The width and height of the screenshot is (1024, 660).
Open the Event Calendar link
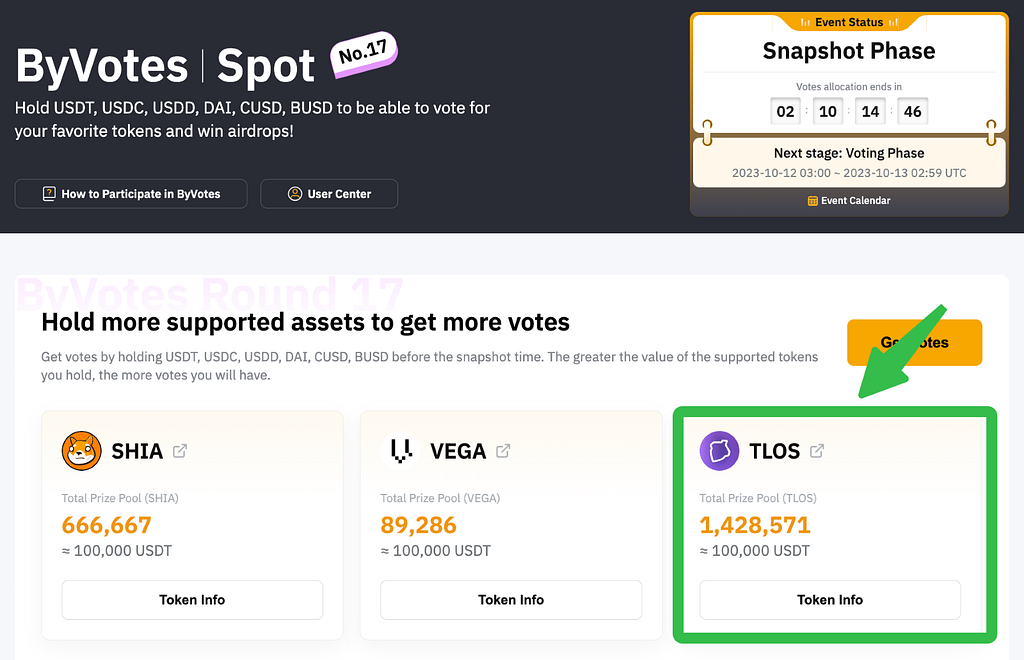coord(849,201)
